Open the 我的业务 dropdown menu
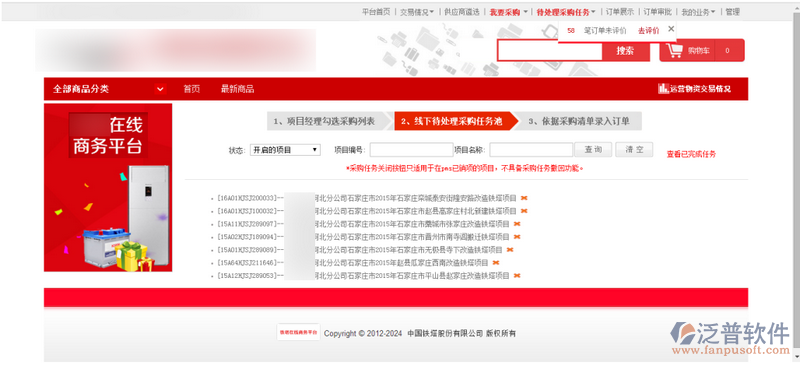The image size is (800, 366). (698, 12)
